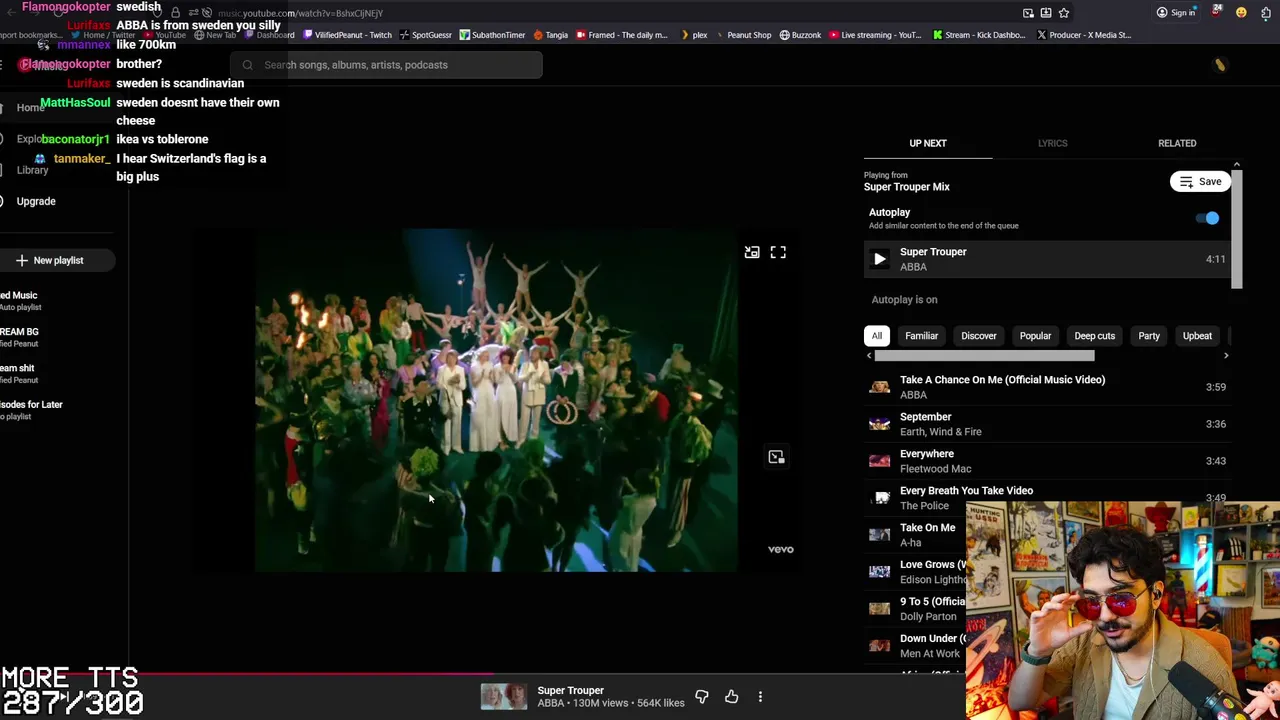Select the Party filter chip
Screen dimensions: 1280x720
pyautogui.click(x=1149, y=336)
